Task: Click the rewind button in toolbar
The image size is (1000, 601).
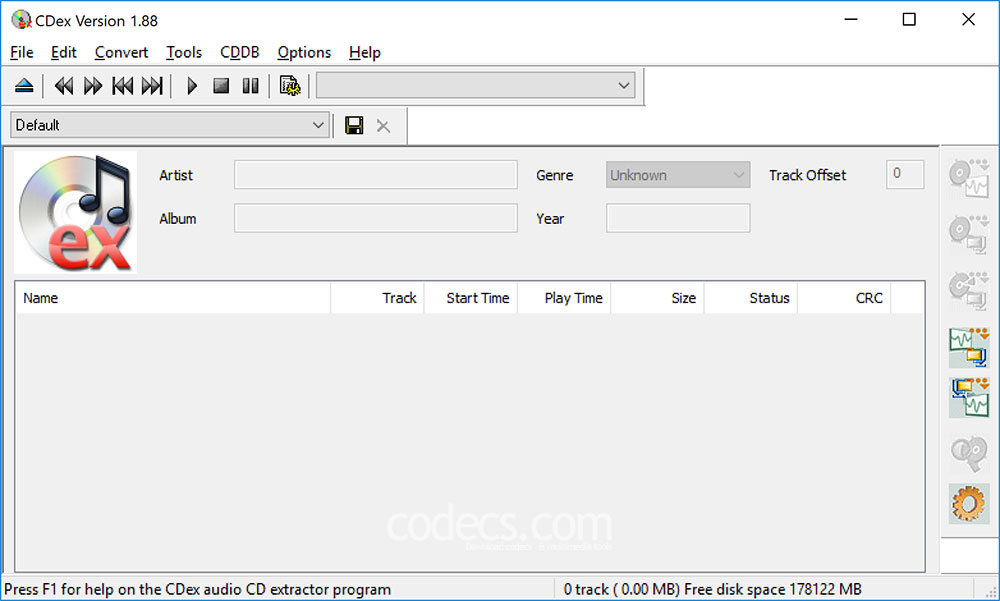Action: pyautogui.click(x=64, y=85)
